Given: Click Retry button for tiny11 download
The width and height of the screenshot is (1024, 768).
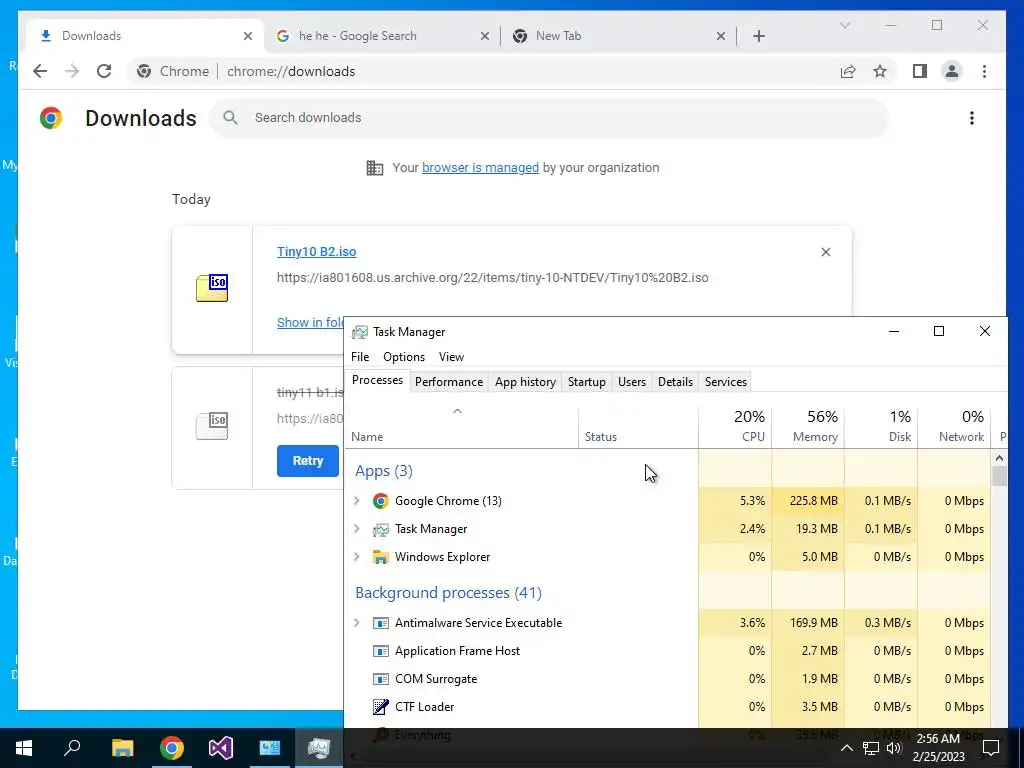Looking at the screenshot, I should pos(308,461).
